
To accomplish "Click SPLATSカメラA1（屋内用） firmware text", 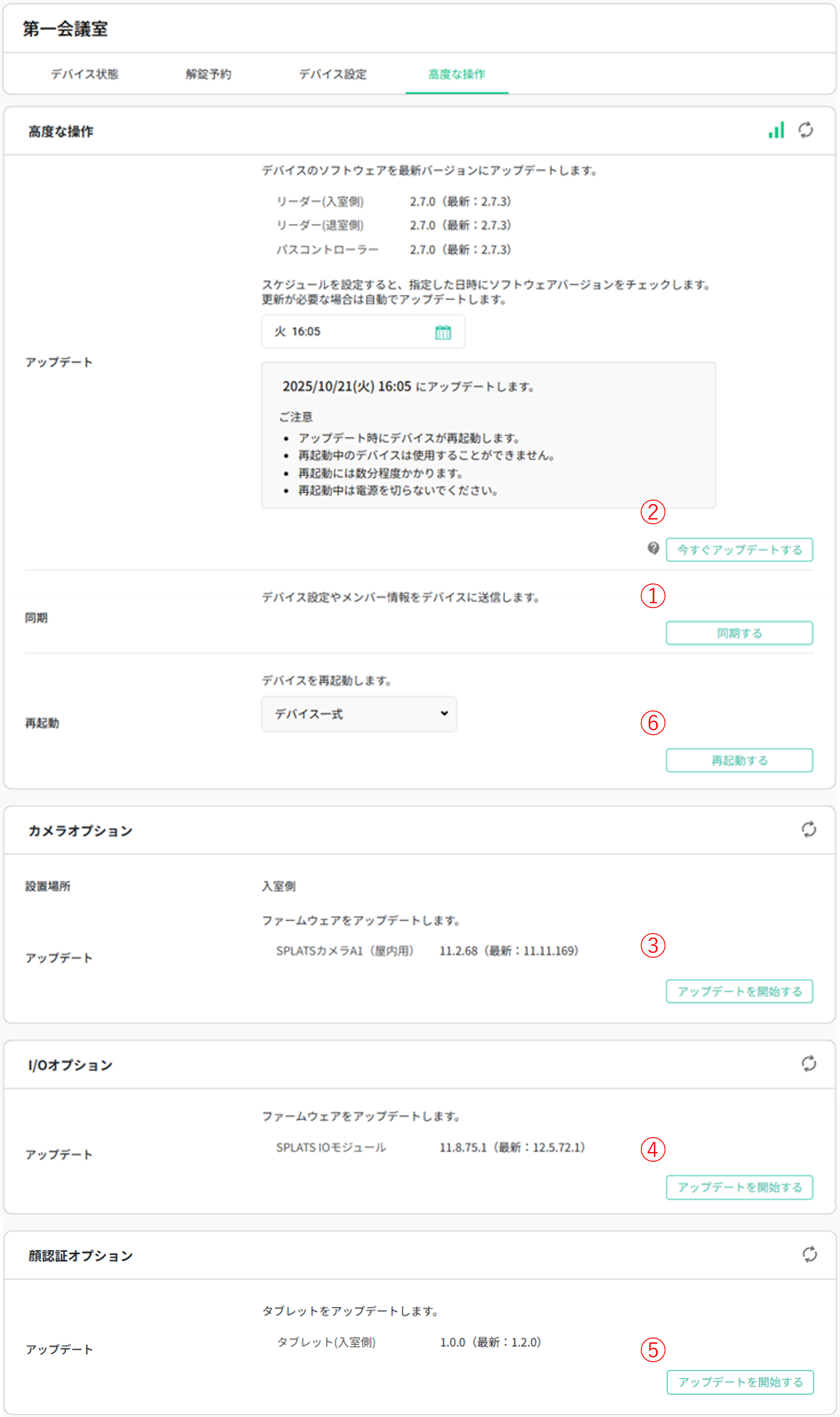I will [345, 951].
